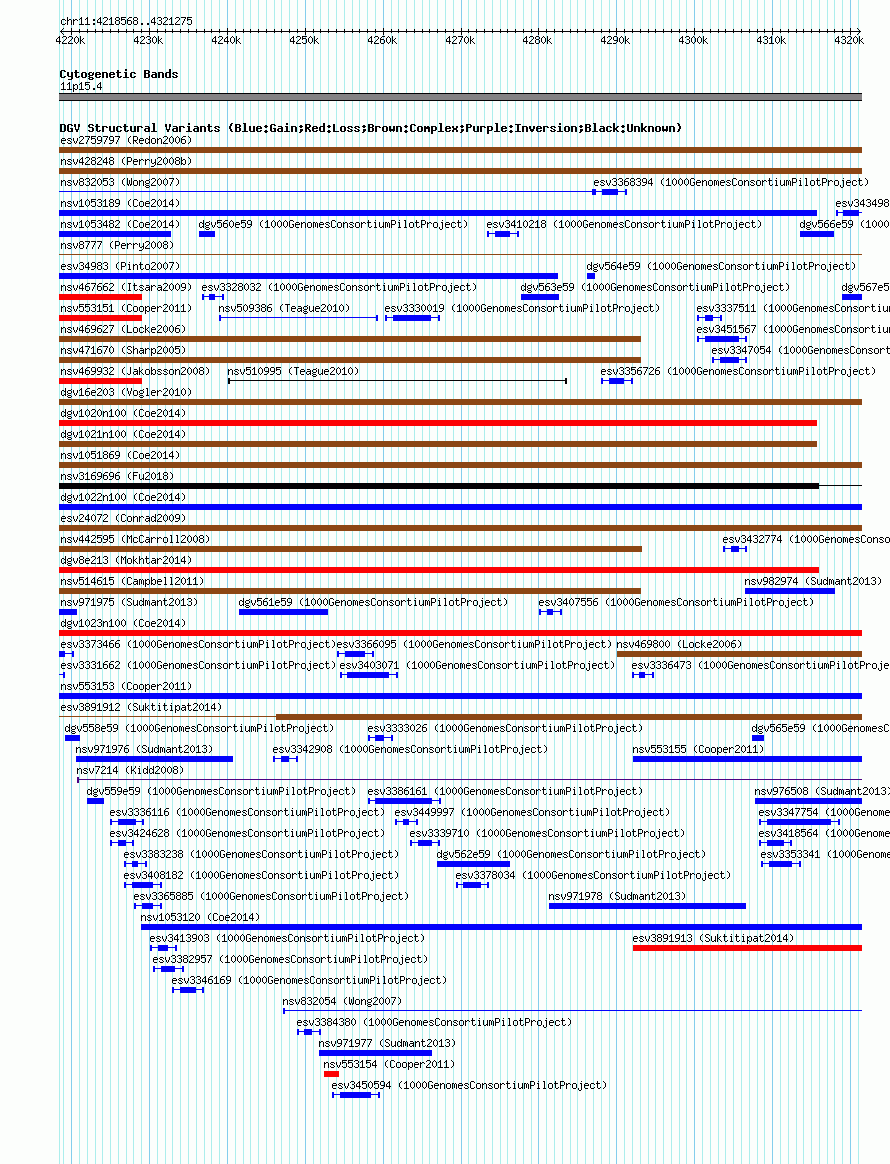Open esv3450594 variant label
The width and height of the screenshot is (890, 1164).
coord(469,1085)
